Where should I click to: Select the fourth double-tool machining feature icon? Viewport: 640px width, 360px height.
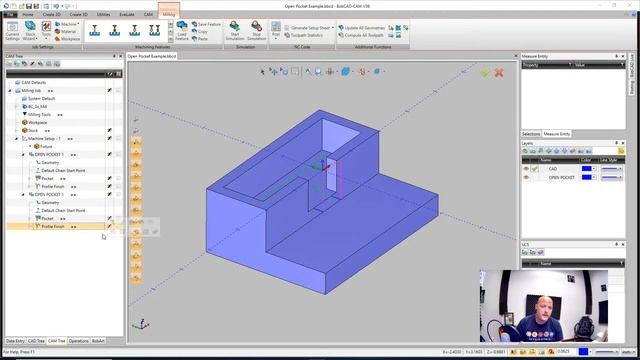click(x=155, y=31)
